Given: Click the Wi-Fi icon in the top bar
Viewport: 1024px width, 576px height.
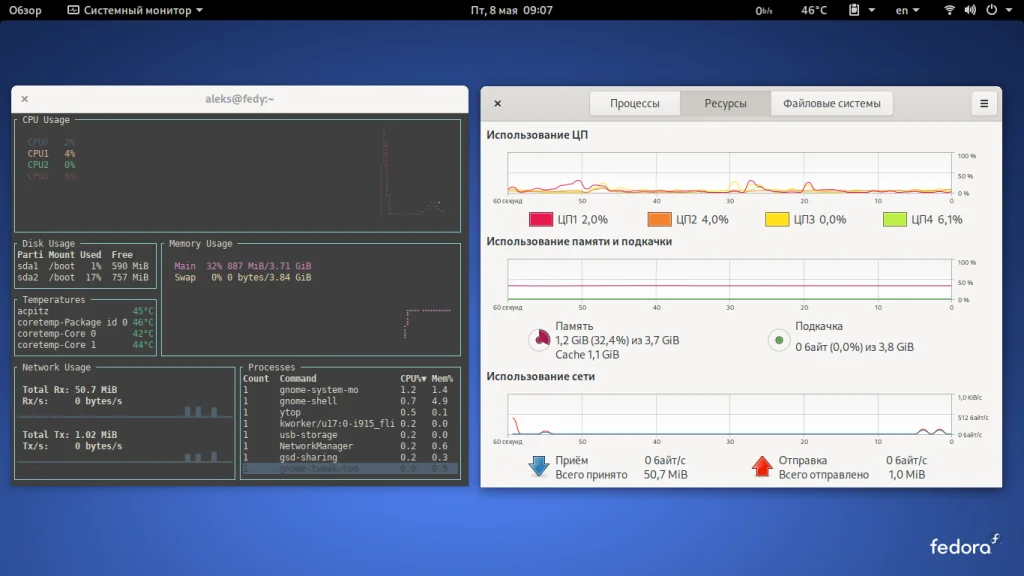Looking at the screenshot, I should [x=949, y=10].
